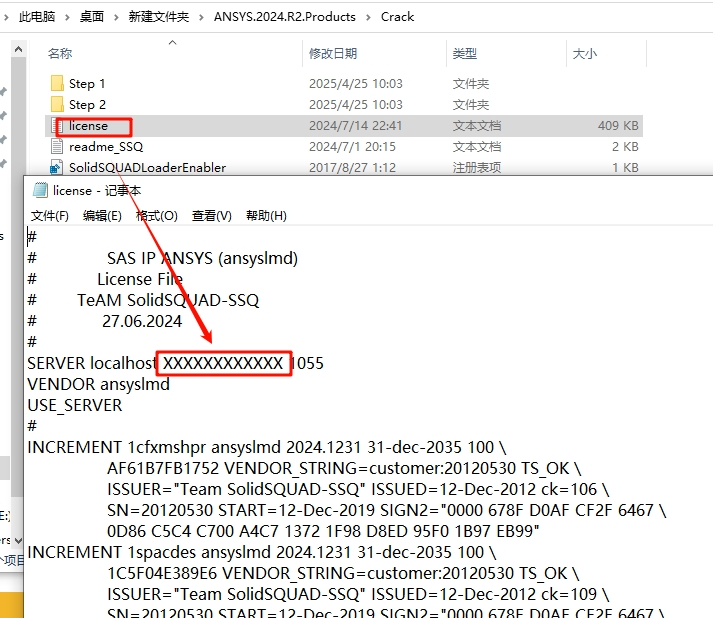This screenshot has width=713, height=618.
Task: Click the 注册表项 type cell
Action: (x=477, y=167)
